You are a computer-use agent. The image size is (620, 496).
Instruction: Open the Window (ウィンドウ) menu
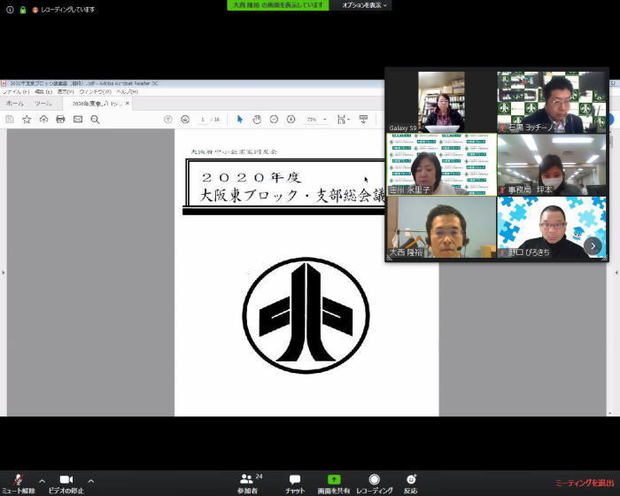(x=95, y=92)
